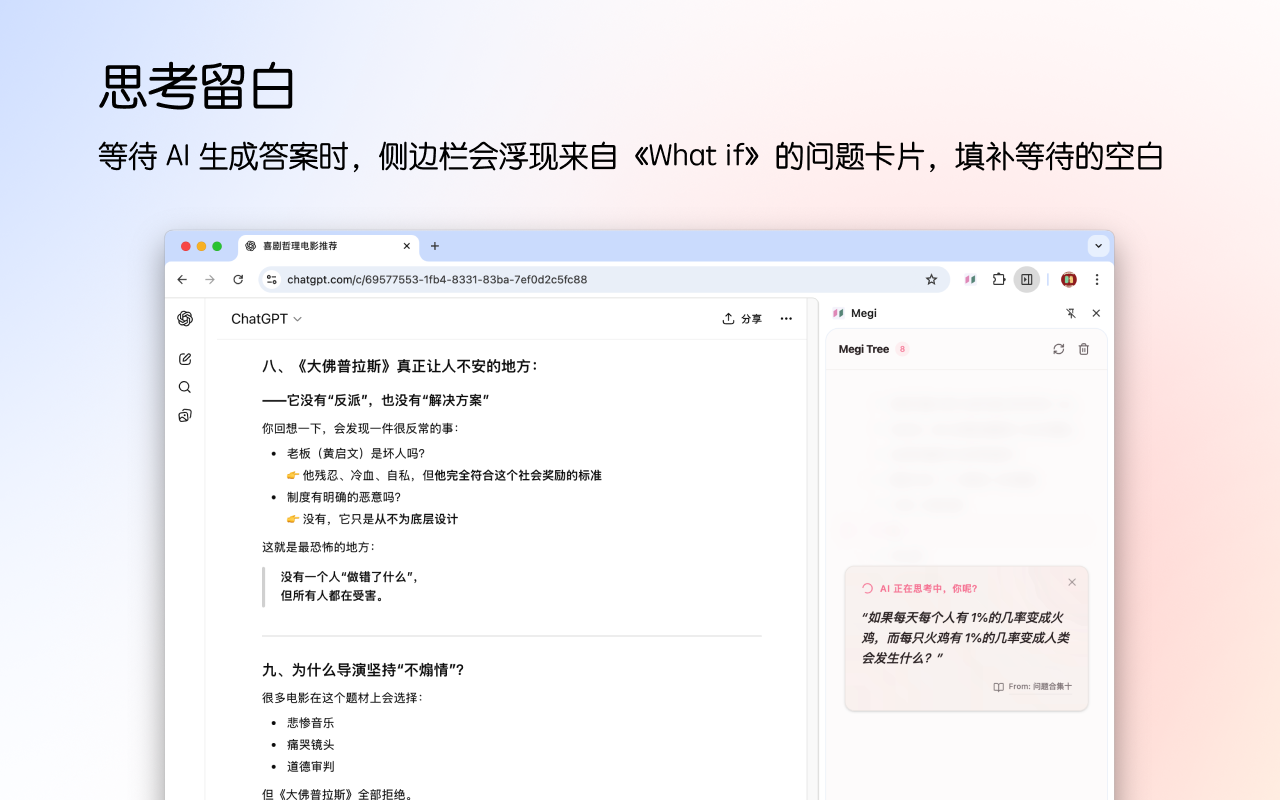This screenshot has height=800, width=1280.
Task: Refresh the Megi Tree list
Action: 1059,349
